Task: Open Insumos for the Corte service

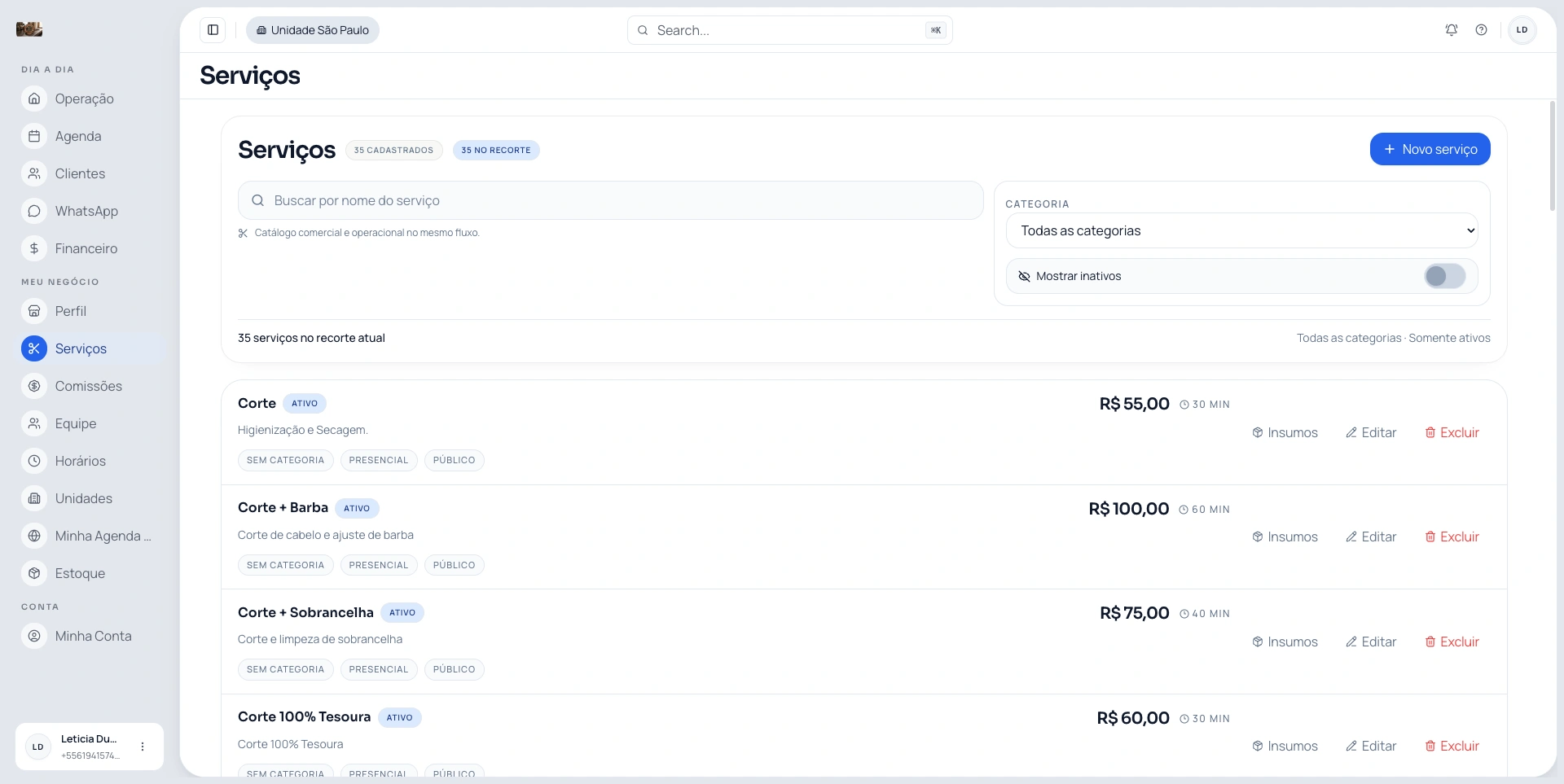Action: pos(1285,432)
